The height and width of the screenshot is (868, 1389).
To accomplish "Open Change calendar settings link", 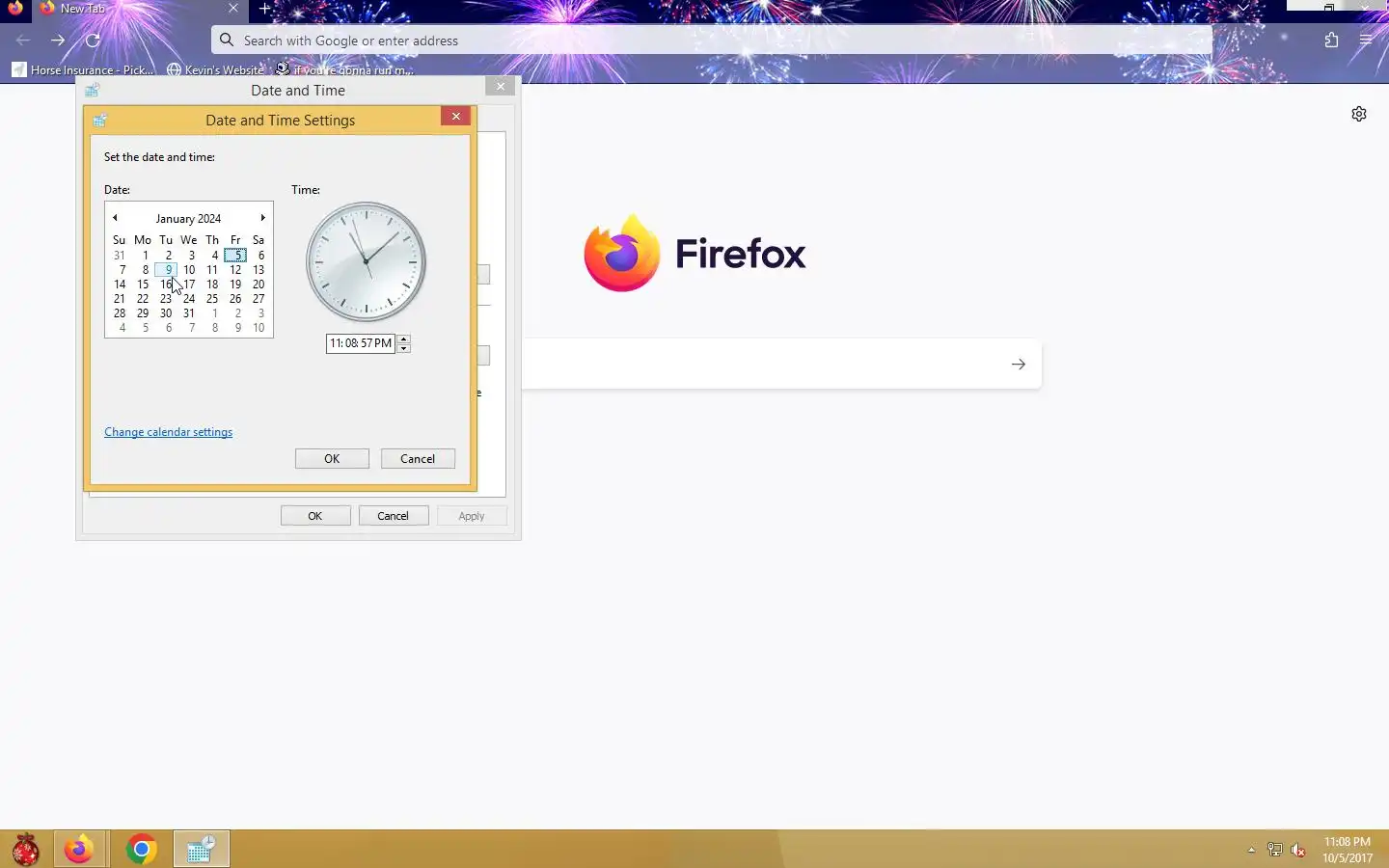I will pos(168,432).
